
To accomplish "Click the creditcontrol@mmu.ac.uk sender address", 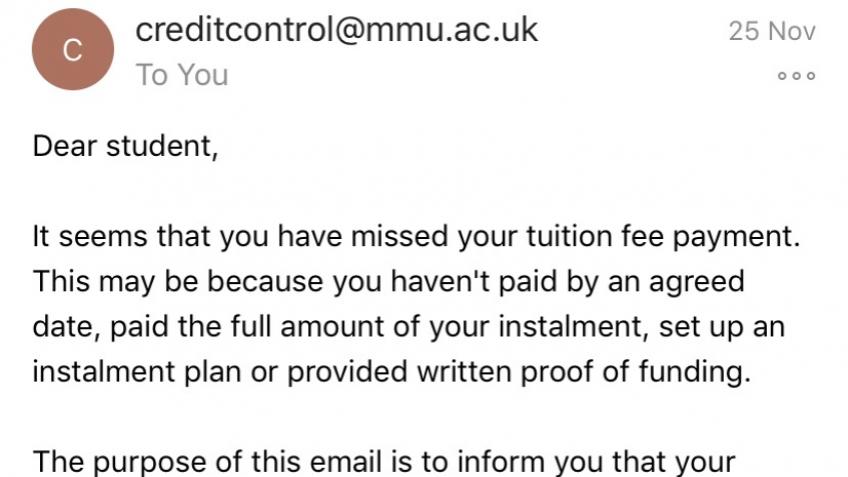I will (336, 29).
